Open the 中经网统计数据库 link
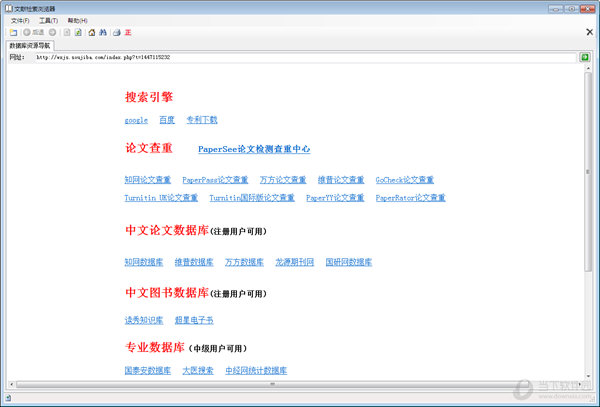Image resolution: width=600 pixels, height=407 pixels. pyautogui.click(x=256, y=370)
